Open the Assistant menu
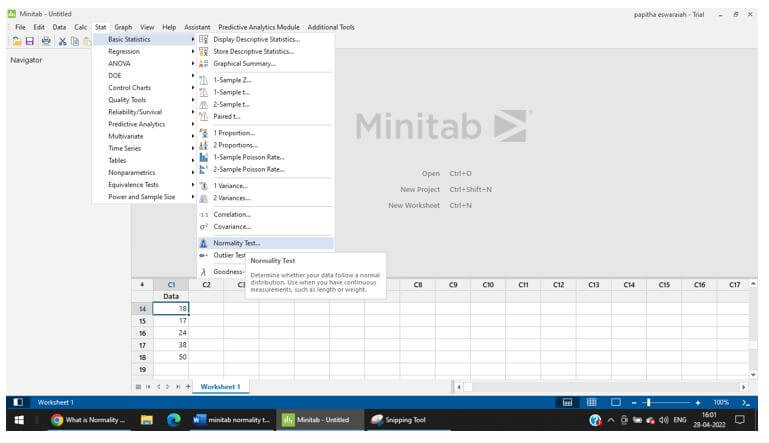 pyautogui.click(x=197, y=27)
